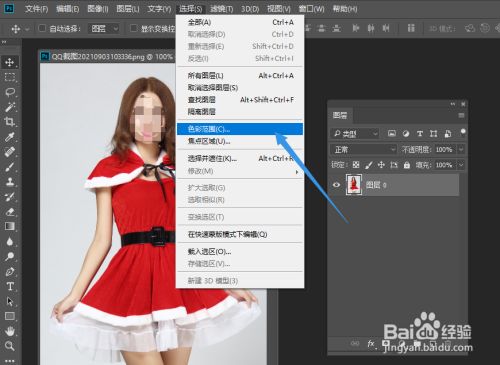Toggle visibility of 图层 0
This screenshot has height=365, width=500.
point(336,185)
